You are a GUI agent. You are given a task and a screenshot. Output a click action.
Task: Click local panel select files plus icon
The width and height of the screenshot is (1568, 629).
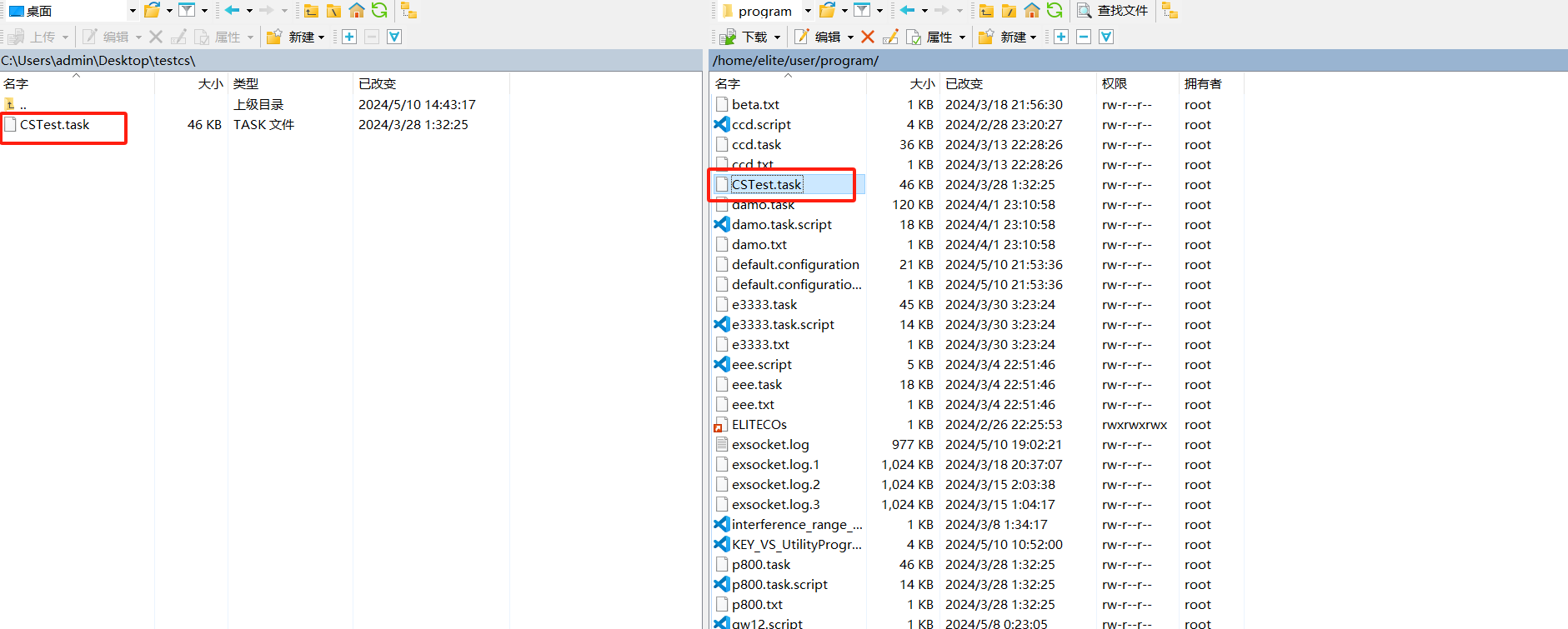349,37
